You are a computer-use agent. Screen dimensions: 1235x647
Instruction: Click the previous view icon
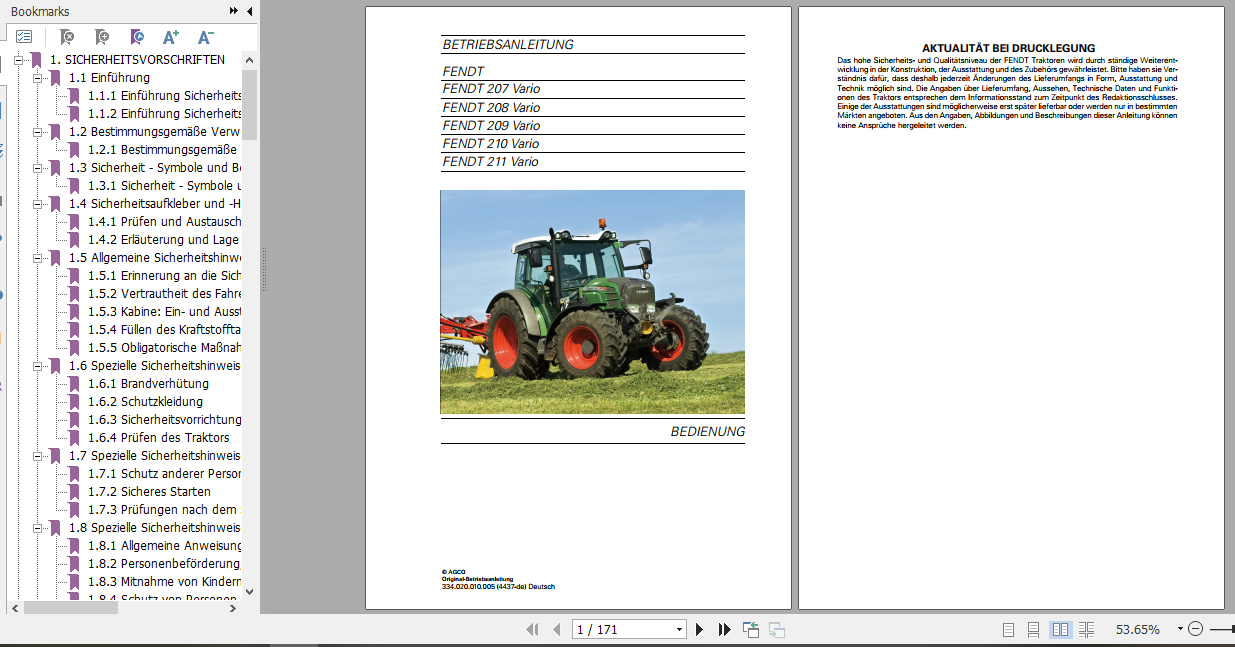[751, 630]
